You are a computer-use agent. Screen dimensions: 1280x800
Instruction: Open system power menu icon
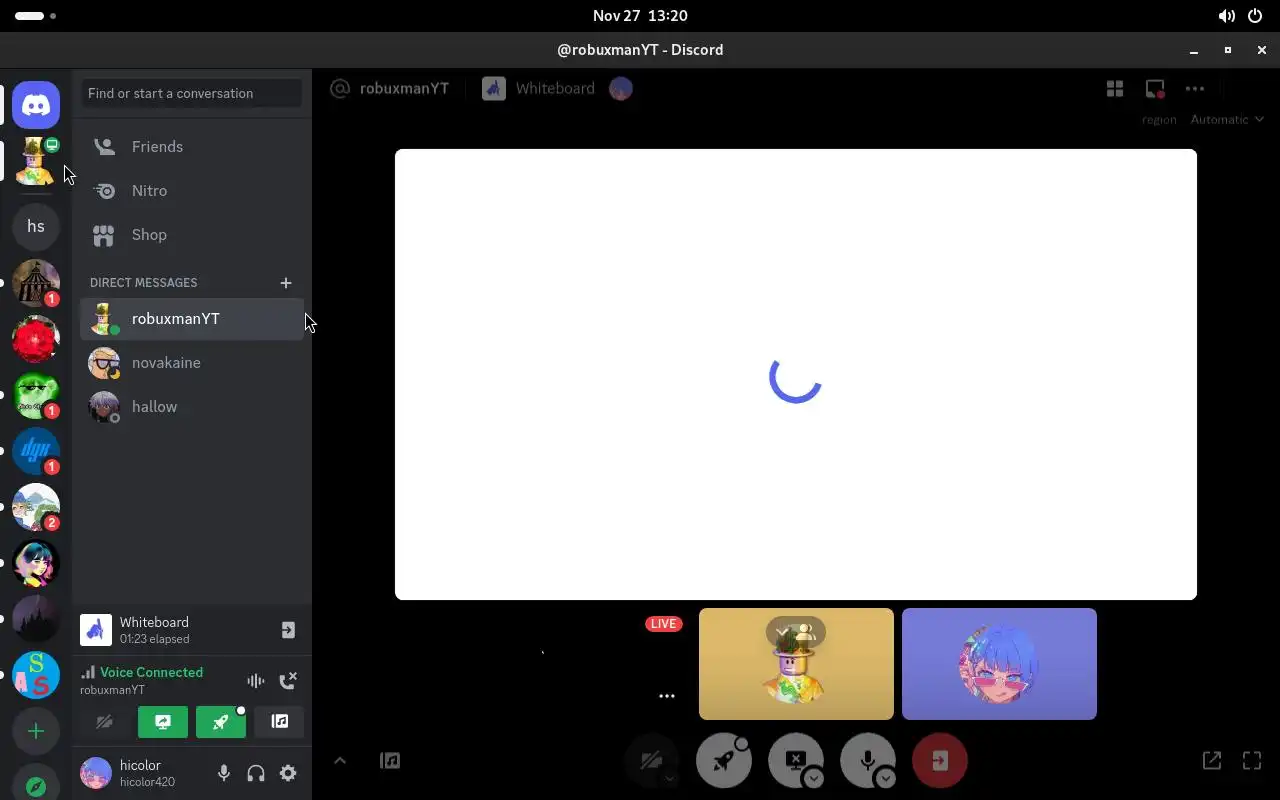(x=1256, y=16)
